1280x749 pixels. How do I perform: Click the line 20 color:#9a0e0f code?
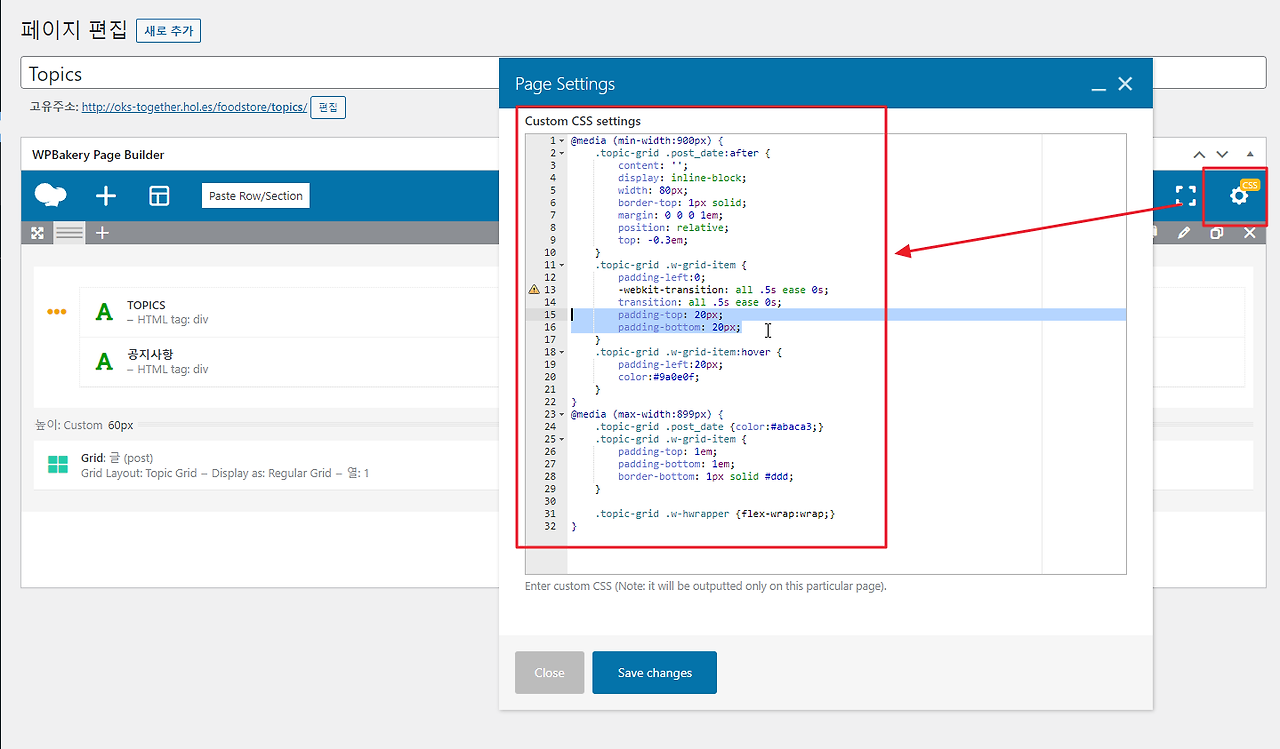(x=659, y=377)
